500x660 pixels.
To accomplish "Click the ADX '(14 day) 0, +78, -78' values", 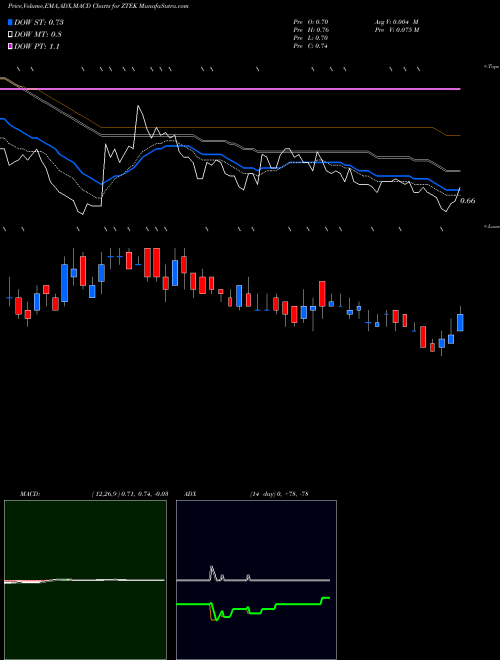I will [x=279, y=494].
